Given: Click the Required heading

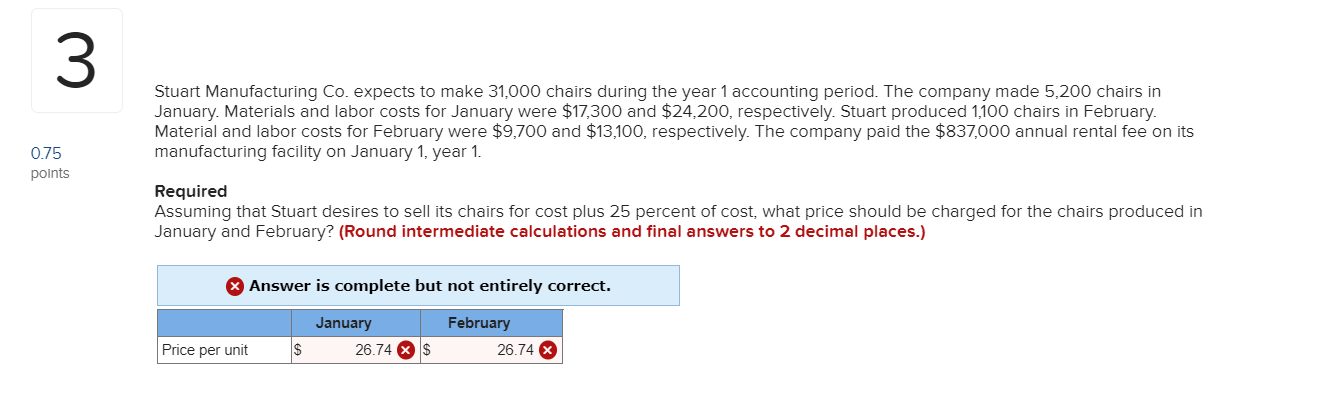Looking at the screenshot, I should pyautogui.click(x=191, y=191).
